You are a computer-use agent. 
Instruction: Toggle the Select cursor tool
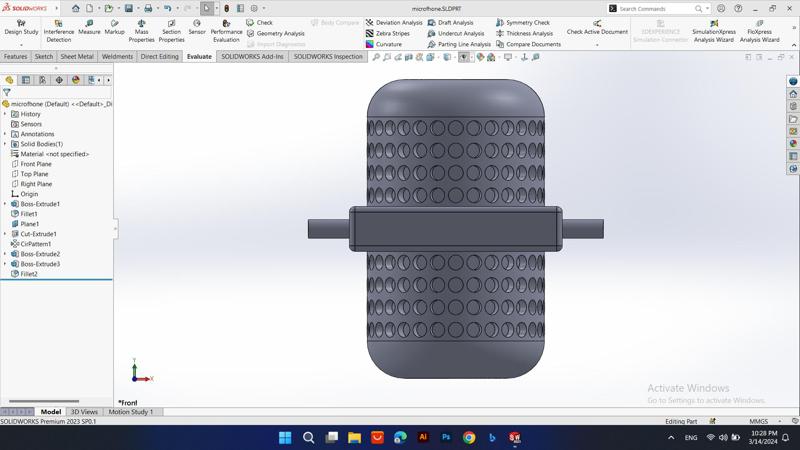pos(207,8)
